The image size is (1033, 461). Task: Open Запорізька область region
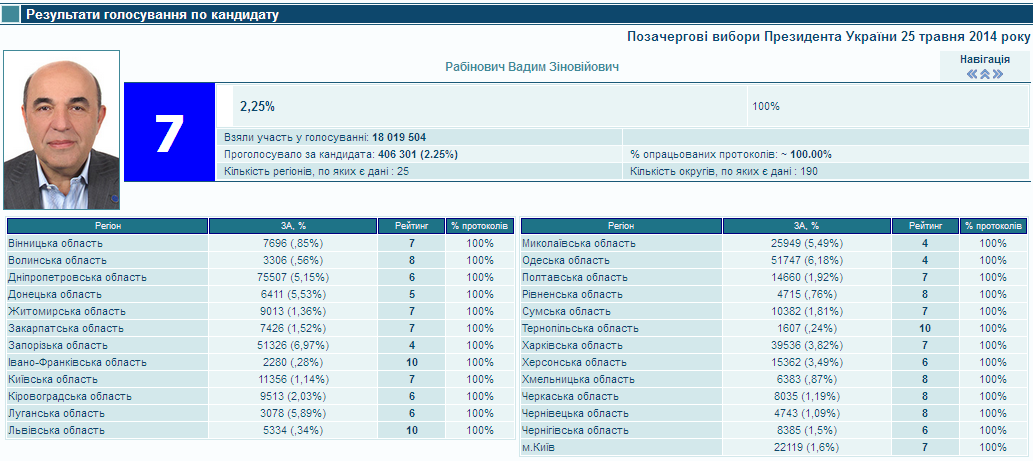(x=59, y=345)
